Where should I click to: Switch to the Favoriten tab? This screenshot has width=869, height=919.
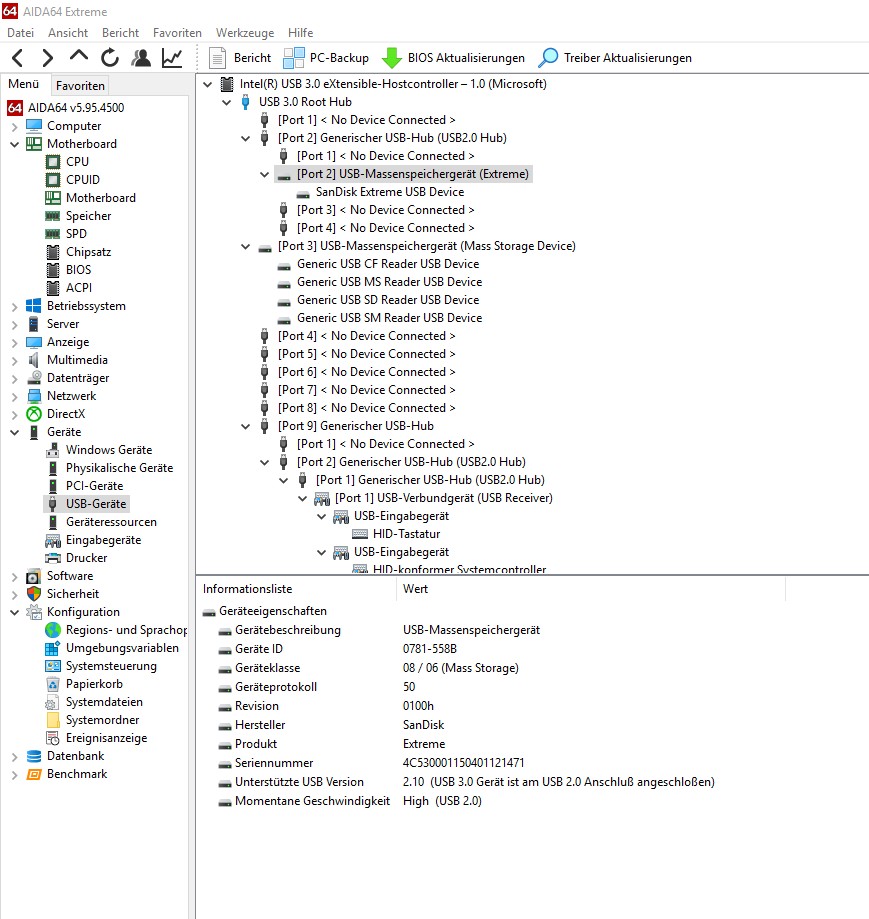click(80, 86)
